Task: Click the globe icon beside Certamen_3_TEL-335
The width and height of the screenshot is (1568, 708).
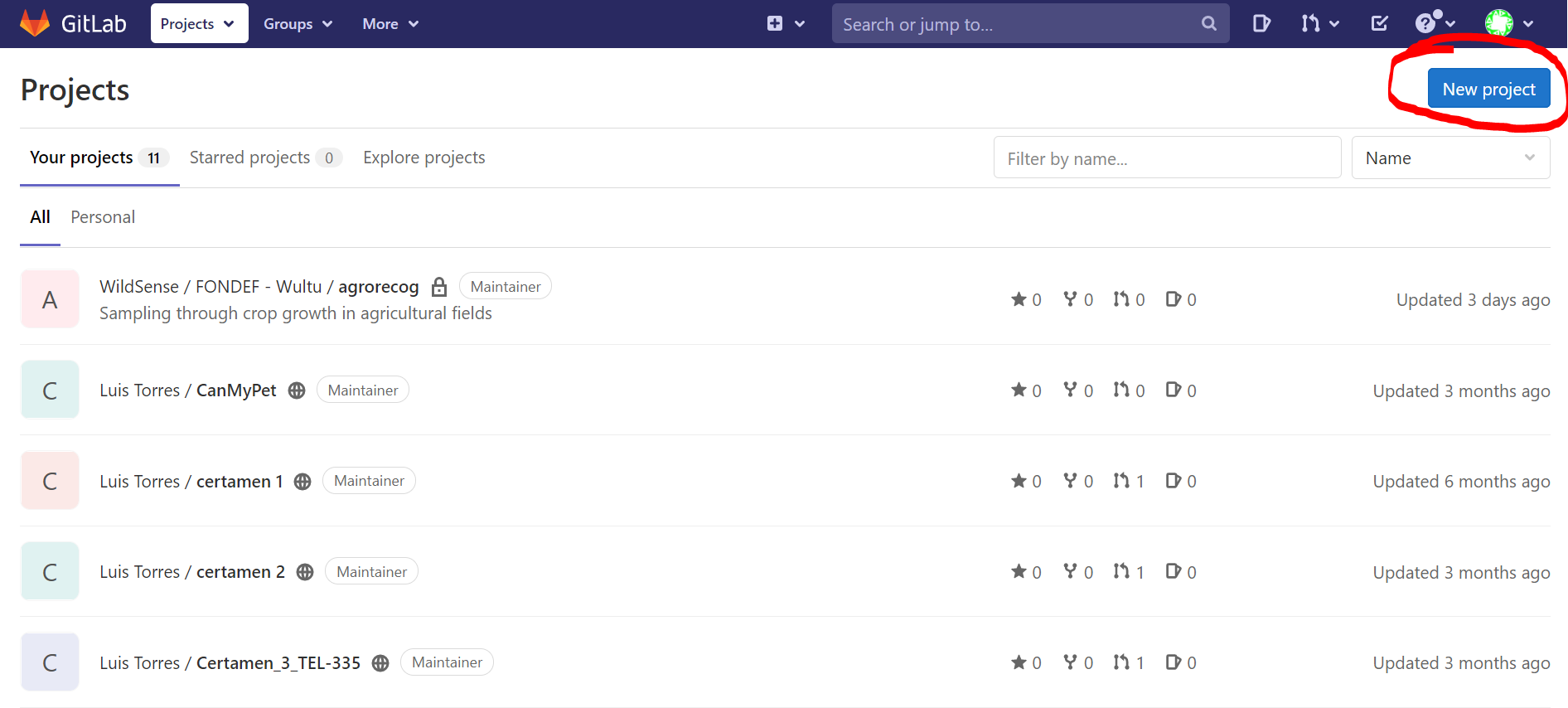Action: pyautogui.click(x=380, y=663)
